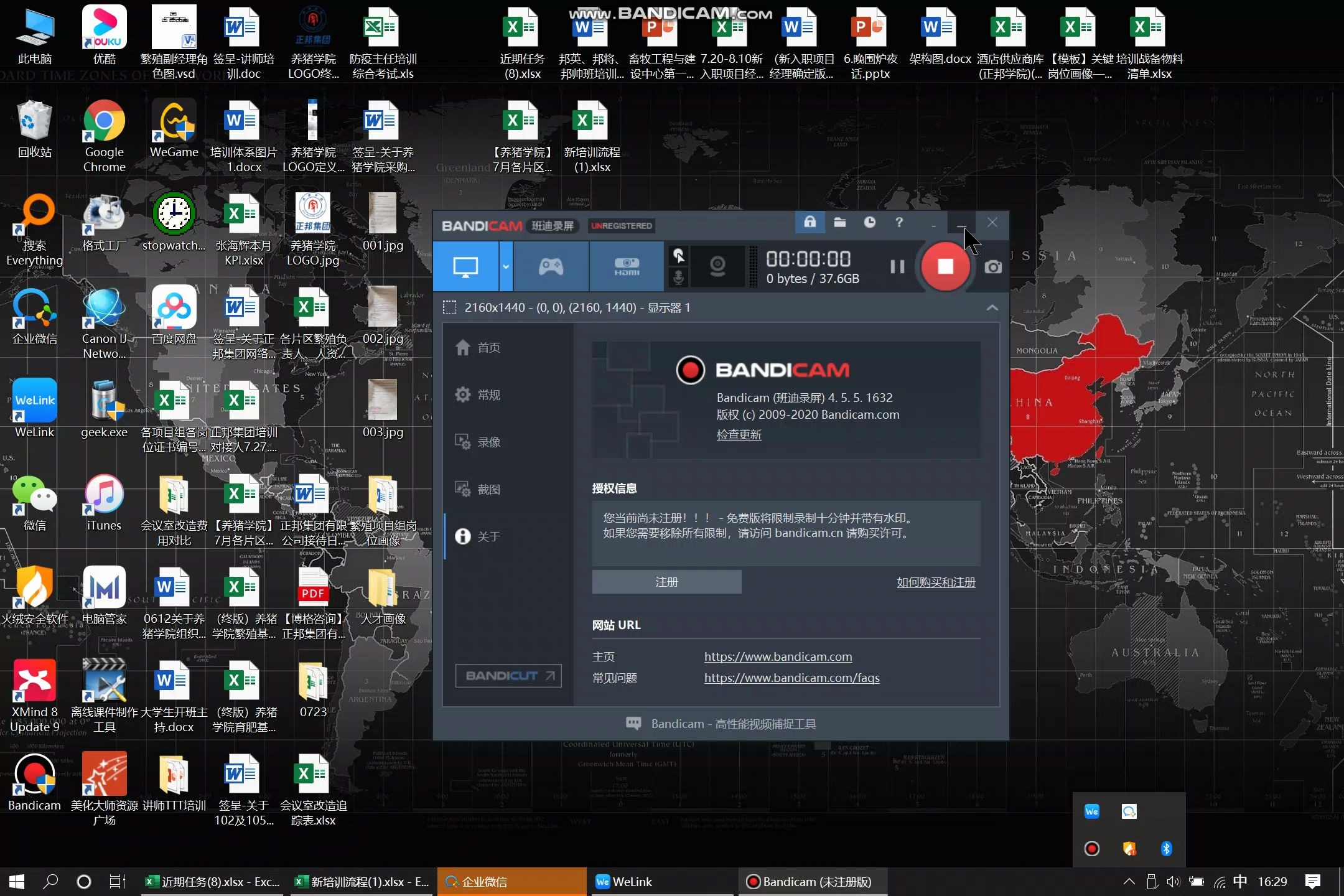This screenshot has height=896, width=1344.
Task: Select WeLink desktop icon
Action: coord(35,409)
